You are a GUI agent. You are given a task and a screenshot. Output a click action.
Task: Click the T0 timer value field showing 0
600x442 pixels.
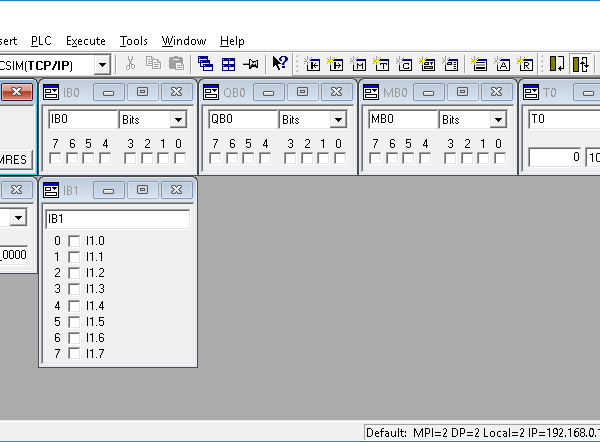coord(555,157)
